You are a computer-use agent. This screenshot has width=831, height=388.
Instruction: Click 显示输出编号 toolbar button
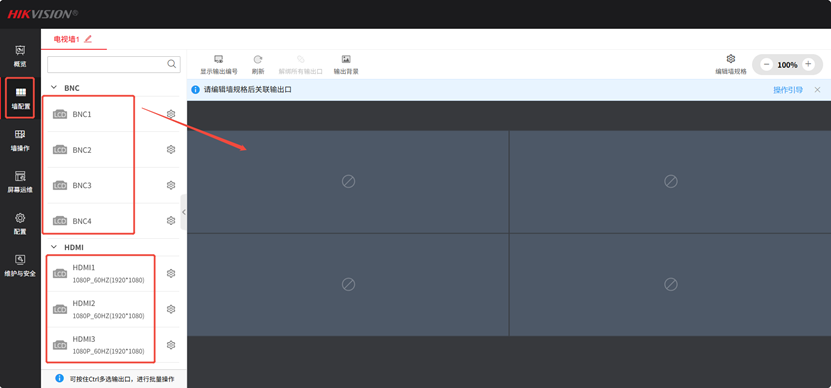pyautogui.click(x=218, y=65)
